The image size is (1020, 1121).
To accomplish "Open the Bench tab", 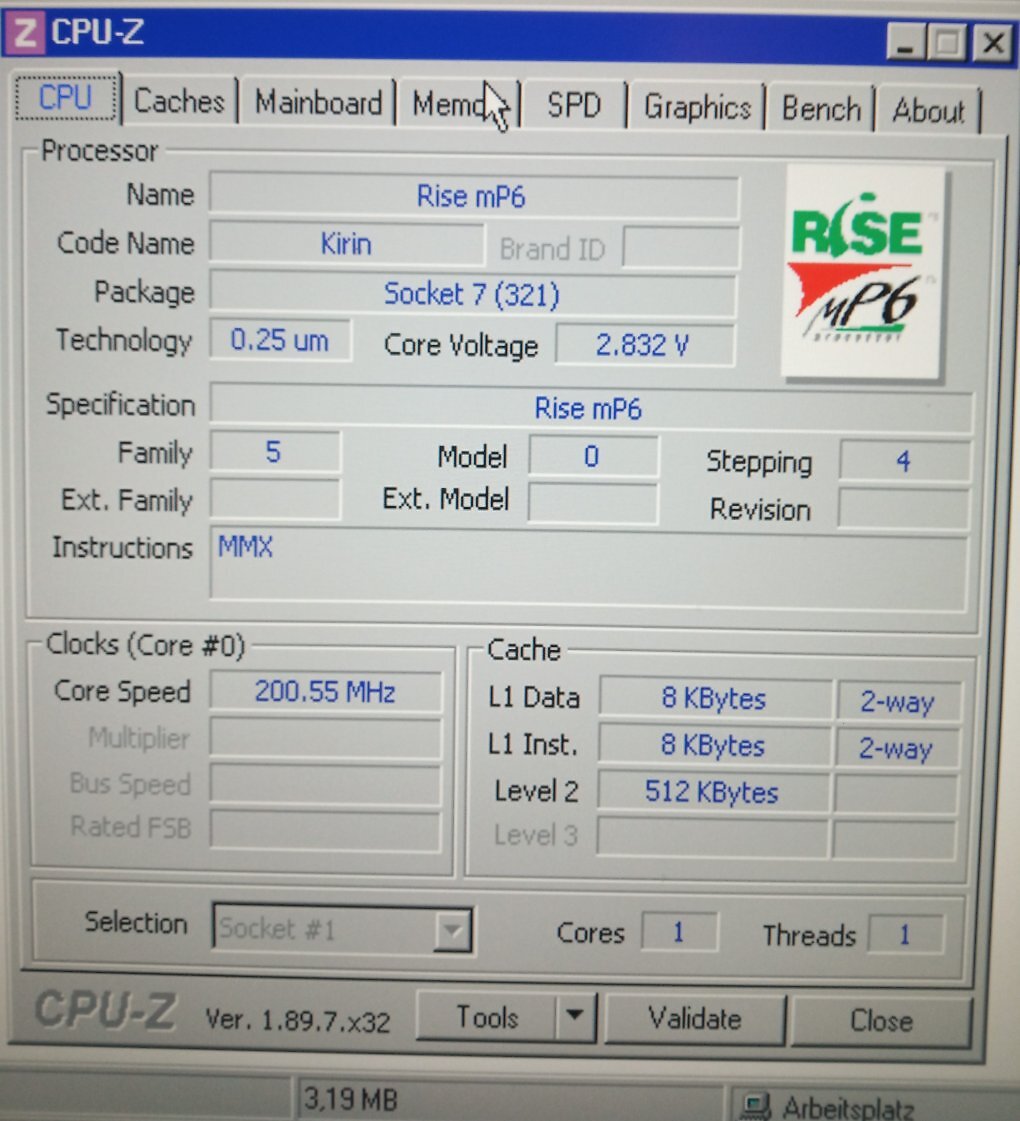I will (821, 109).
